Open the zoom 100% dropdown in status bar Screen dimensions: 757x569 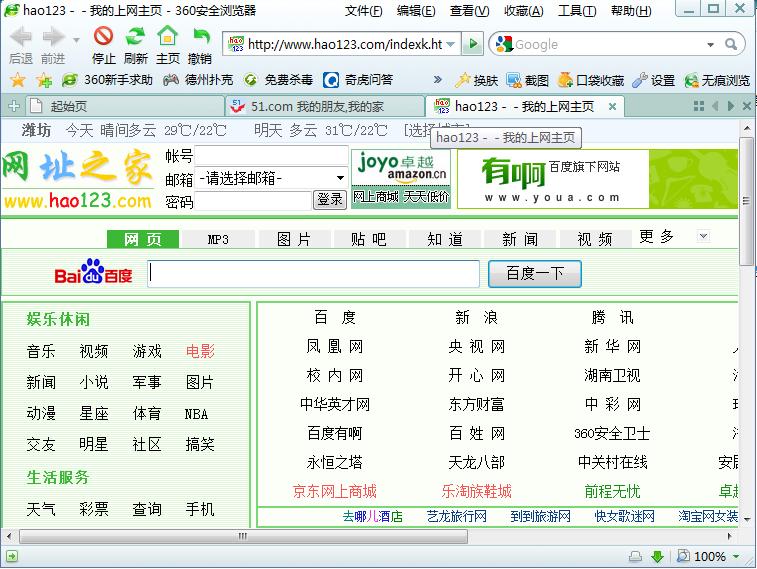click(736, 556)
